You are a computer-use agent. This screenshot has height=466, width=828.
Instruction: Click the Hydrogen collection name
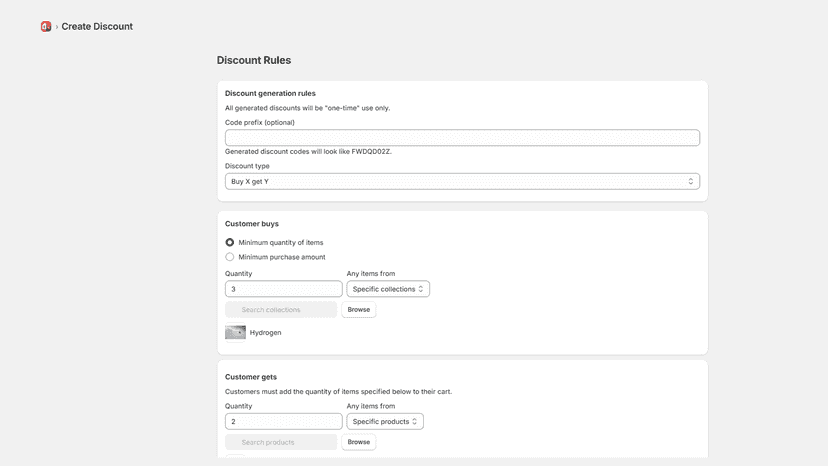[266, 332]
